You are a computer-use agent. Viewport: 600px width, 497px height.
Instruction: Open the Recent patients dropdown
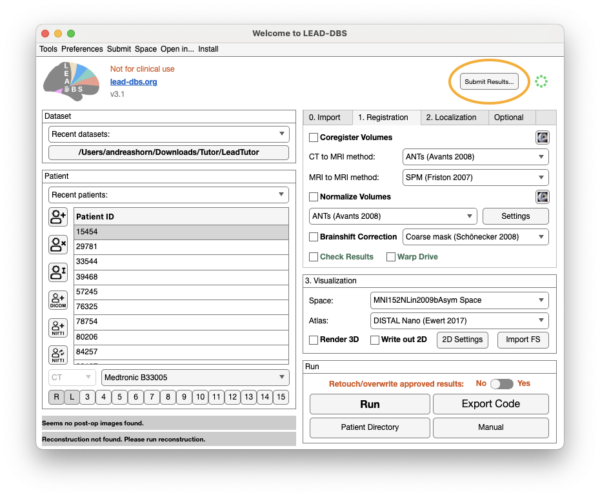168,195
